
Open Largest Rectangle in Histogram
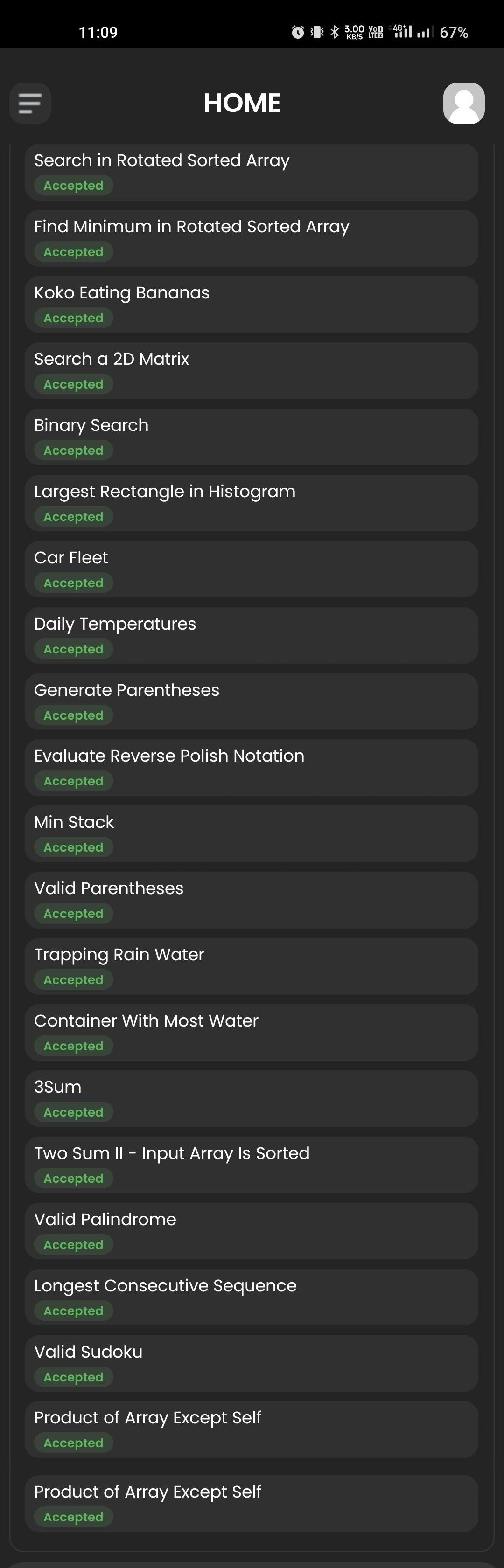pos(252,503)
